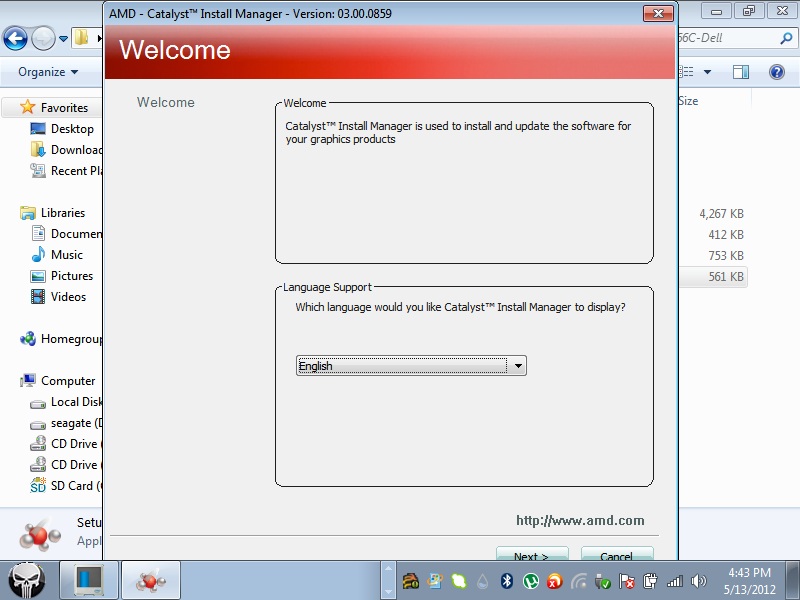Close the Catalyst Install Manager window
Screen dimensions: 800x600
coord(658,13)
